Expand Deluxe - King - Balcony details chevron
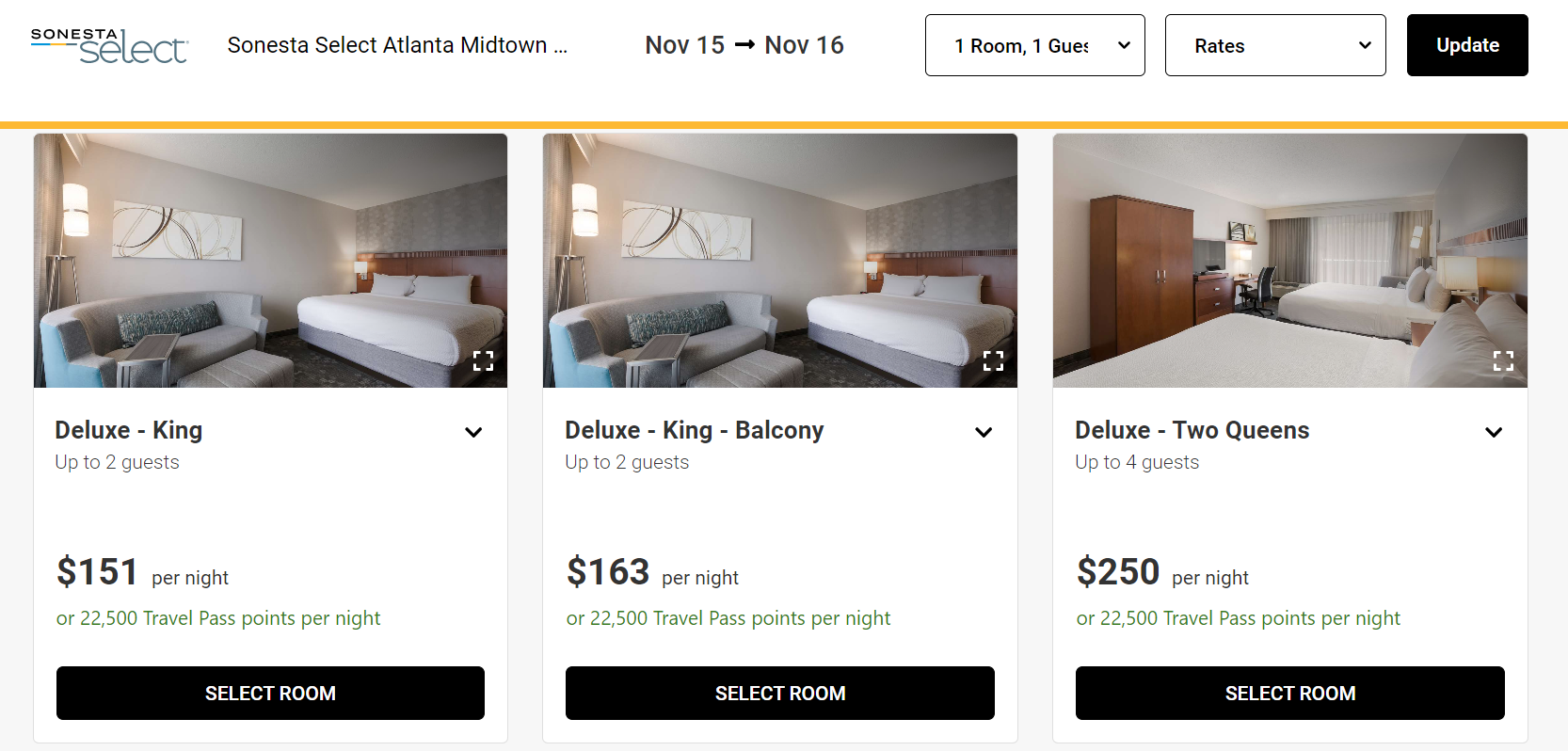 pos(984,432)
